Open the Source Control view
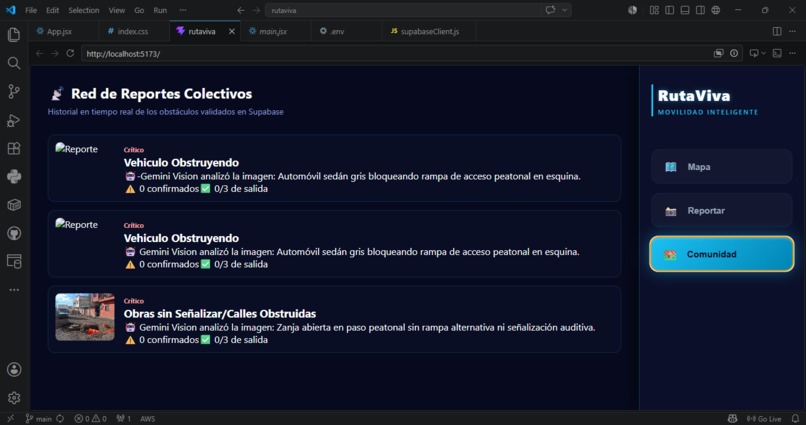 coord(14,91)
